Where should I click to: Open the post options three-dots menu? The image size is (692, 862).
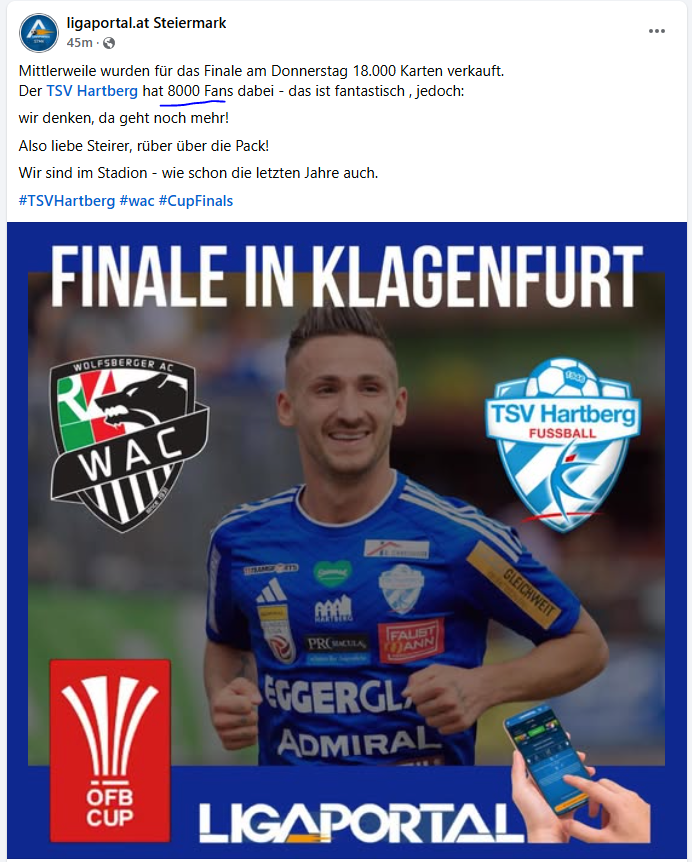(x=656, y=31)
